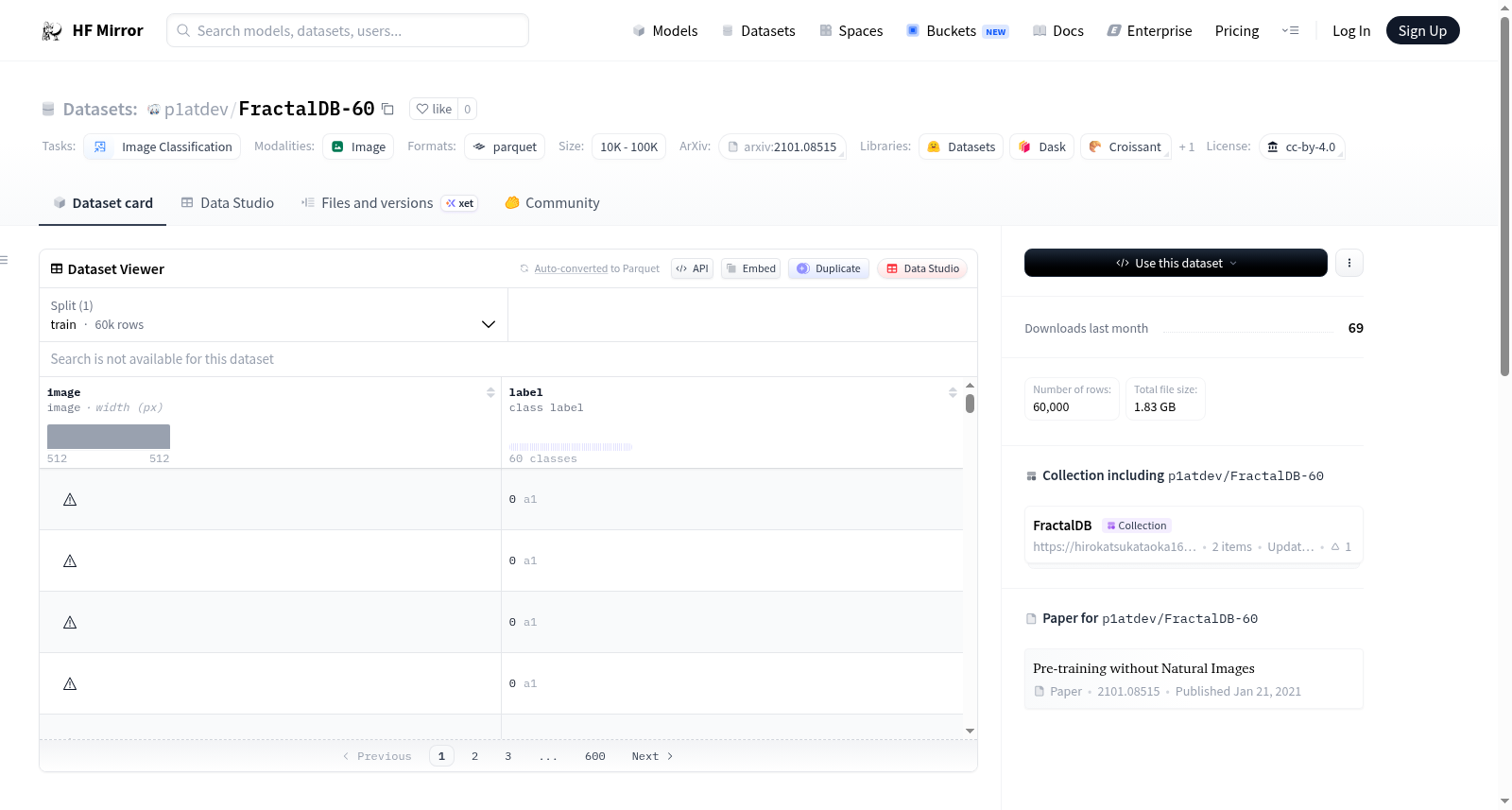
Task: Click the Log In link
Action: coord(1351,31)
